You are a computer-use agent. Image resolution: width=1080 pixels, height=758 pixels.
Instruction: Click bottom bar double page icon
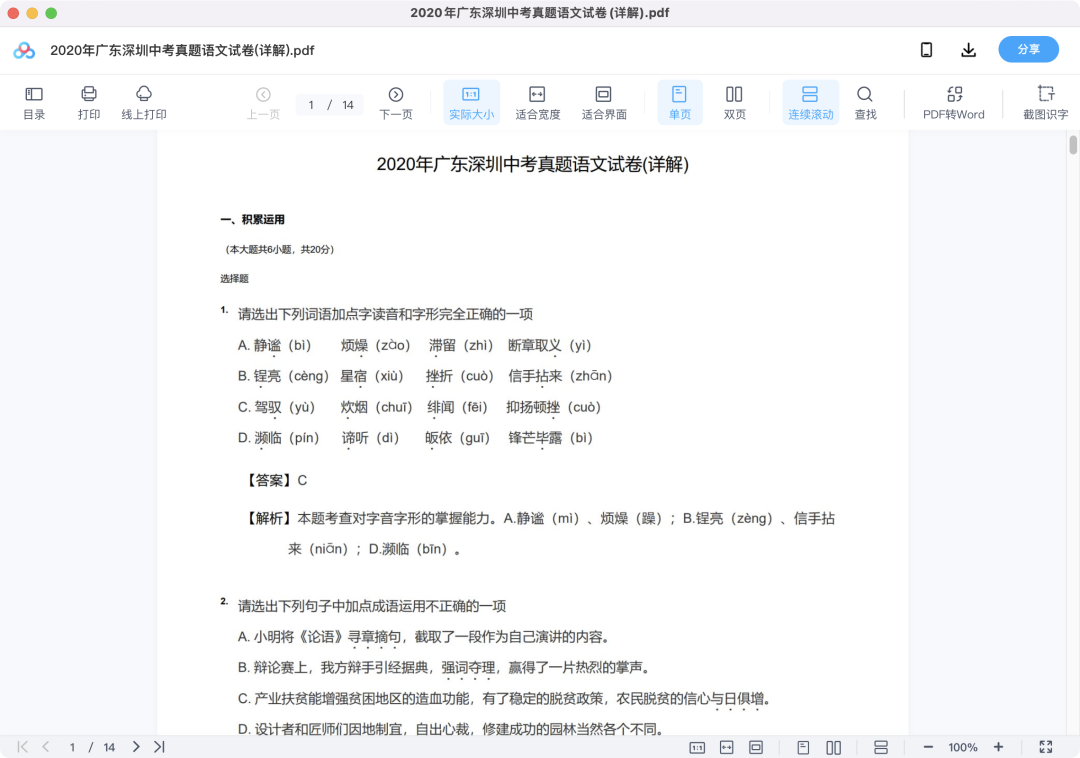click(x=833, y=748)
